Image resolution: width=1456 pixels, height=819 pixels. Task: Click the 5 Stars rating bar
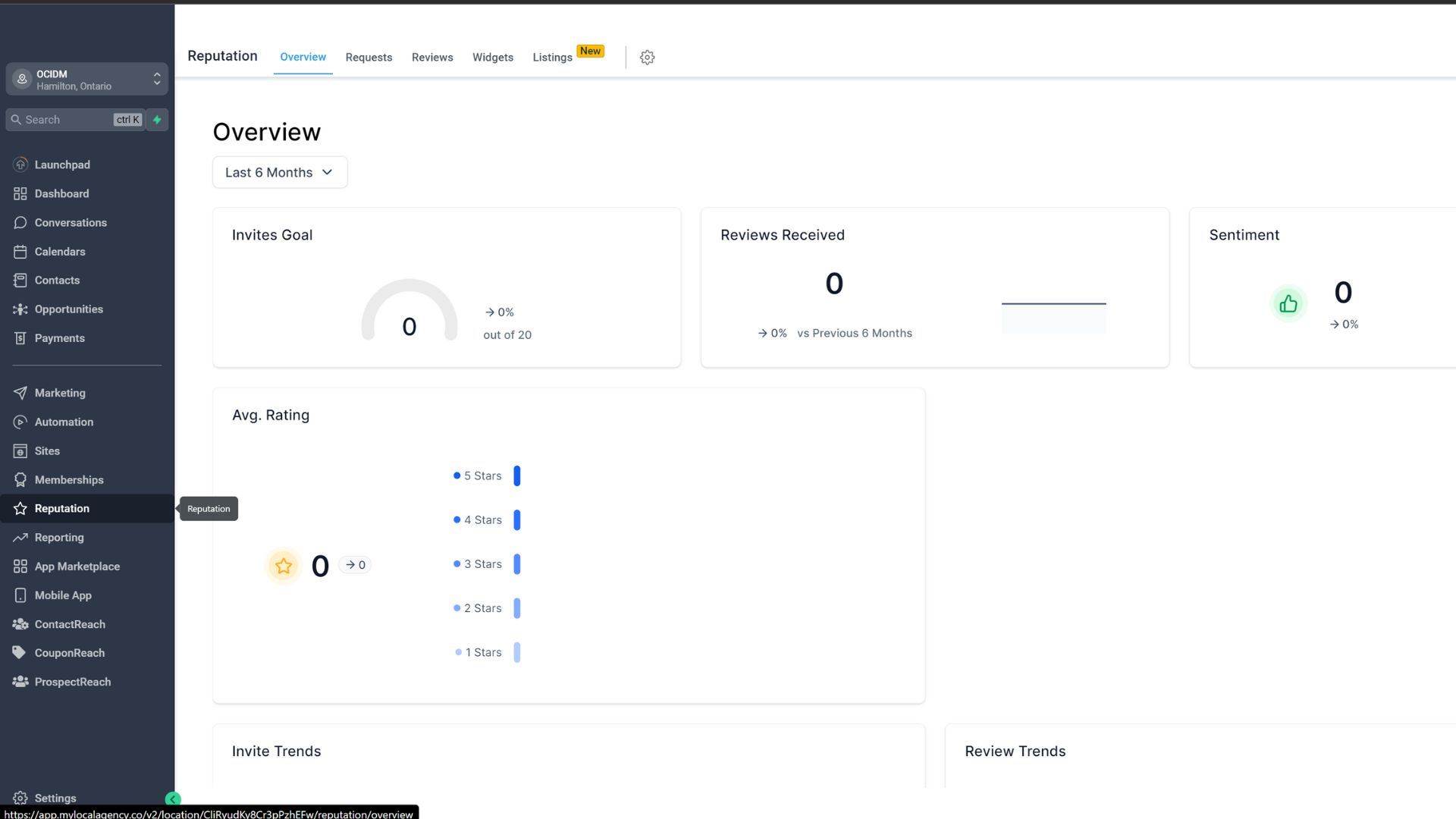point(517,476)
